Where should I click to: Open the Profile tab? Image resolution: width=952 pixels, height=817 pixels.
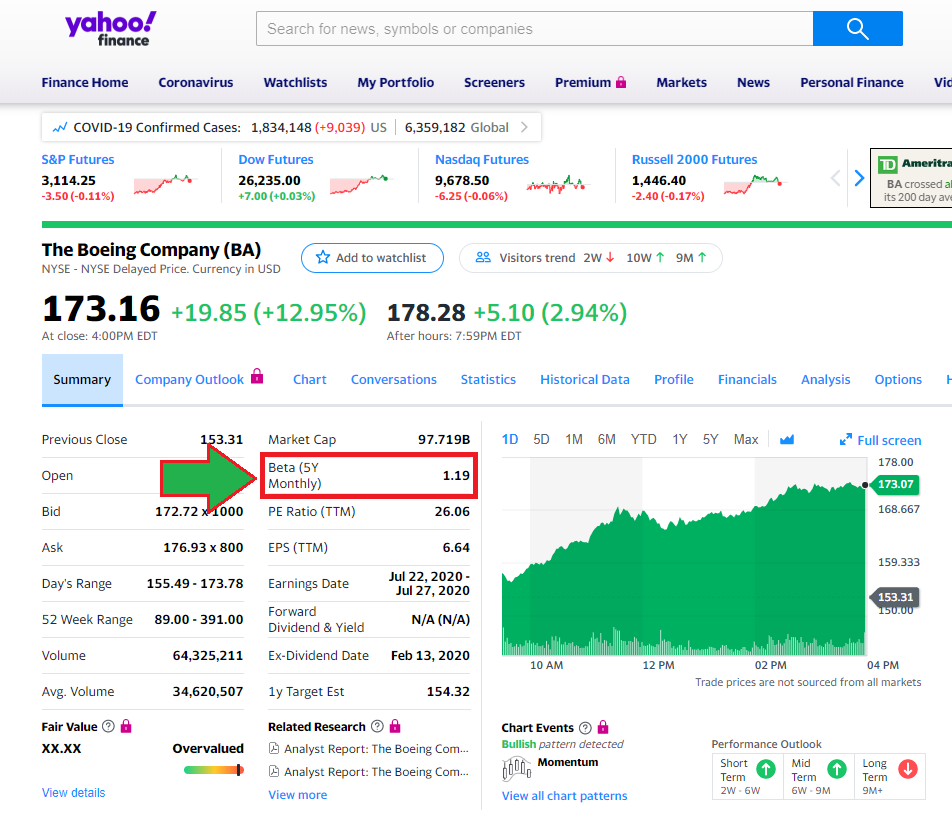point(673,379)
